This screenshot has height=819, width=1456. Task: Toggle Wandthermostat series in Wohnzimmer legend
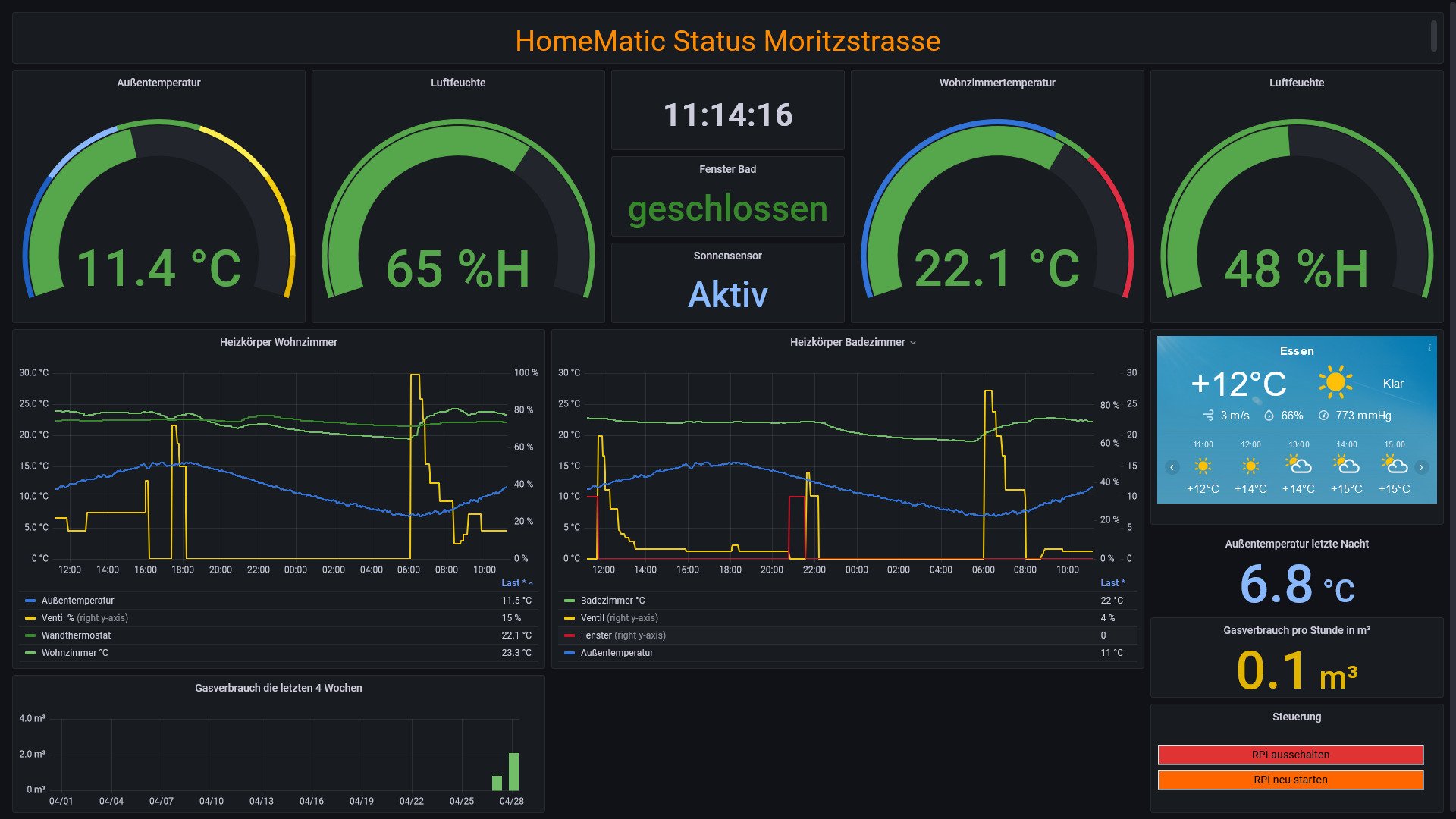pyautogui.click(x=76, y=635)
